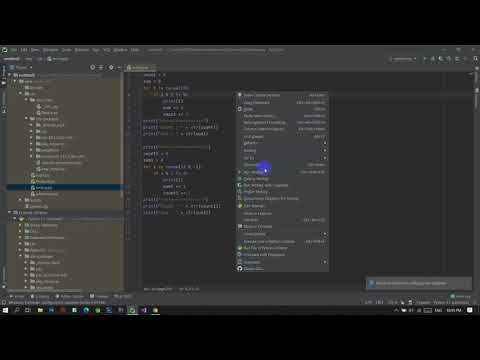The image size is (480, 360).
Task: Open the run configuration dropdown
Action: [x=403, y=59]
